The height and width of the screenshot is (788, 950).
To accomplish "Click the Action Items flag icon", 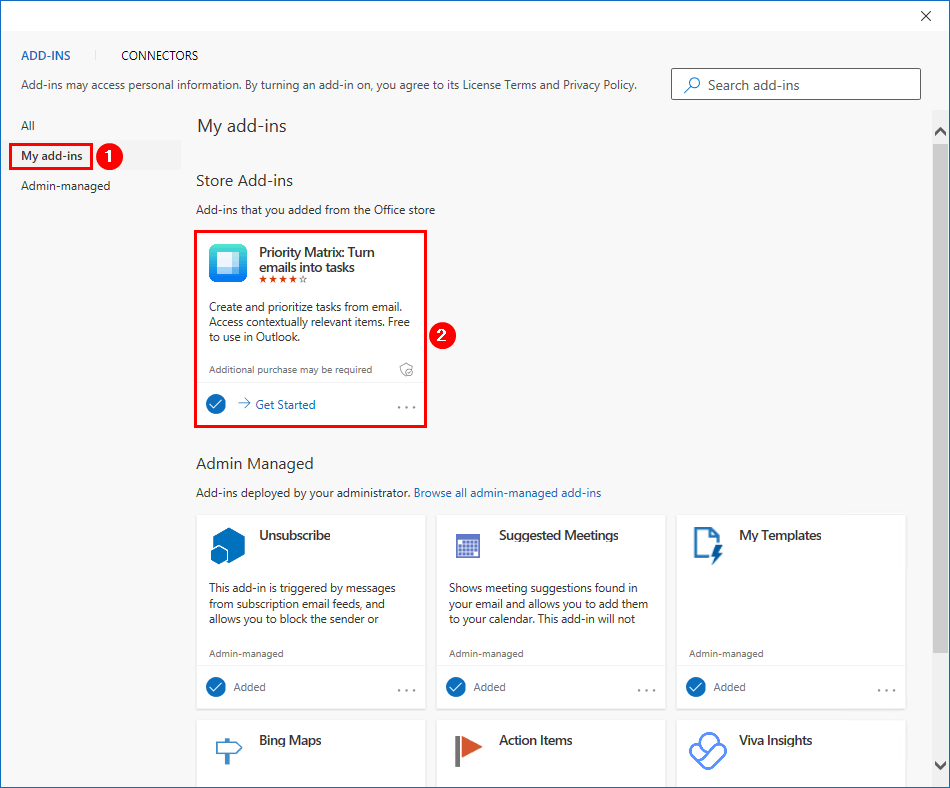I will (468, 750).
